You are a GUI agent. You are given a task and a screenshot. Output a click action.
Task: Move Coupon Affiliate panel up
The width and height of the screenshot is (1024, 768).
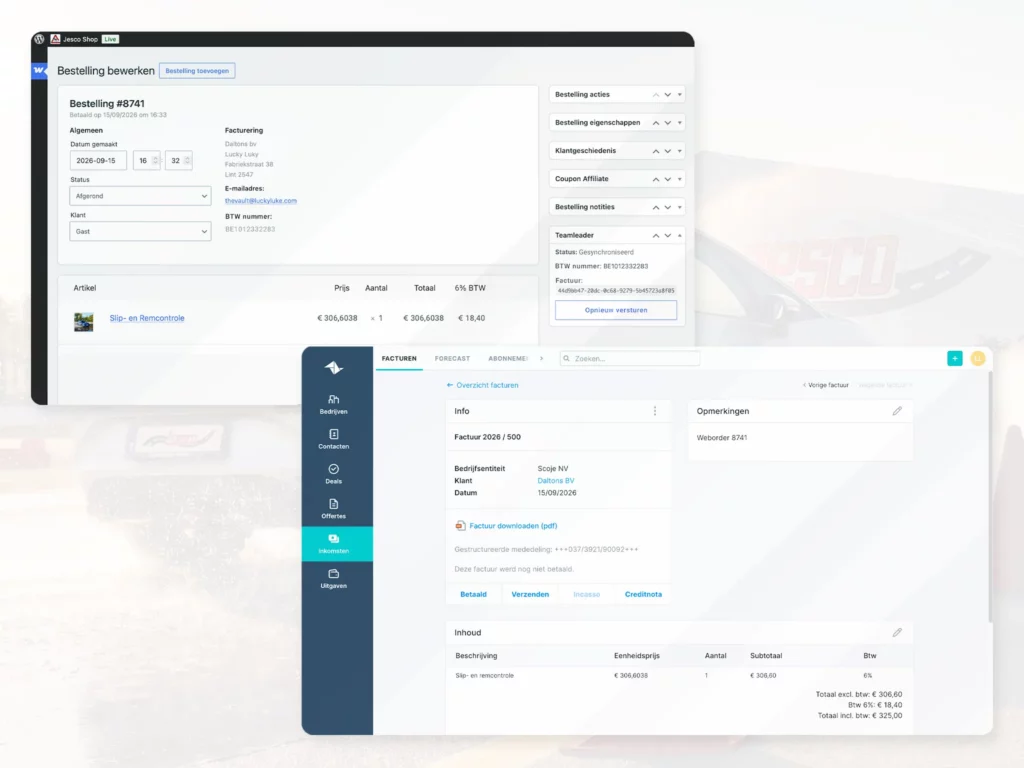click(x=656, y=179)
